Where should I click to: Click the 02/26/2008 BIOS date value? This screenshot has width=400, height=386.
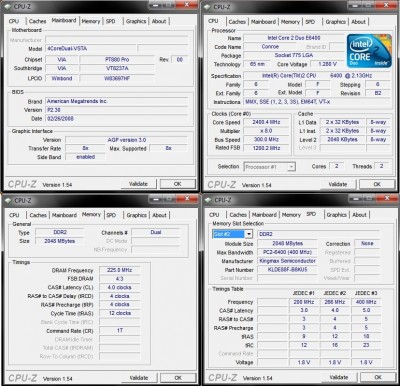coord(117,119)
